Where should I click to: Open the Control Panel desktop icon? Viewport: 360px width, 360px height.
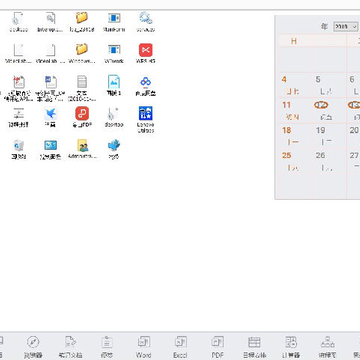coord(50,145)
